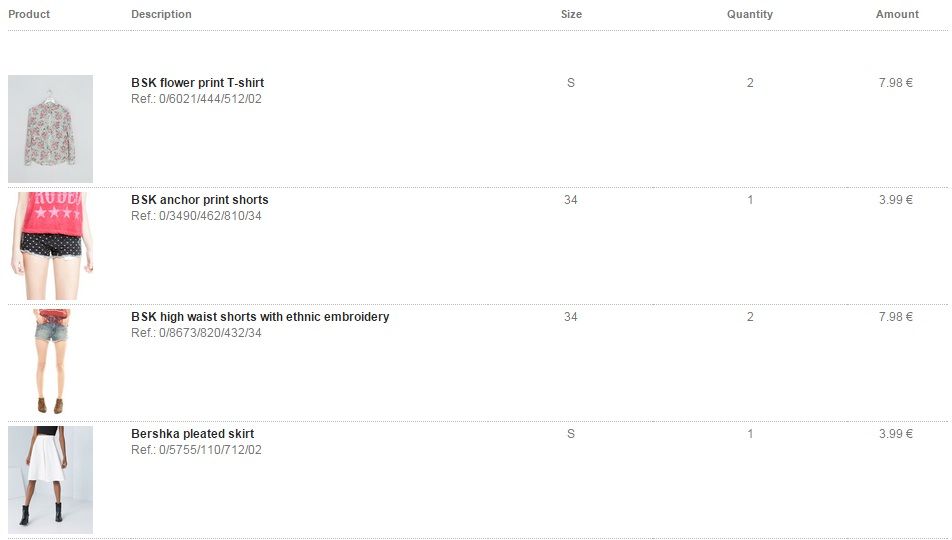Click the Description column header

tap(161, 14)
